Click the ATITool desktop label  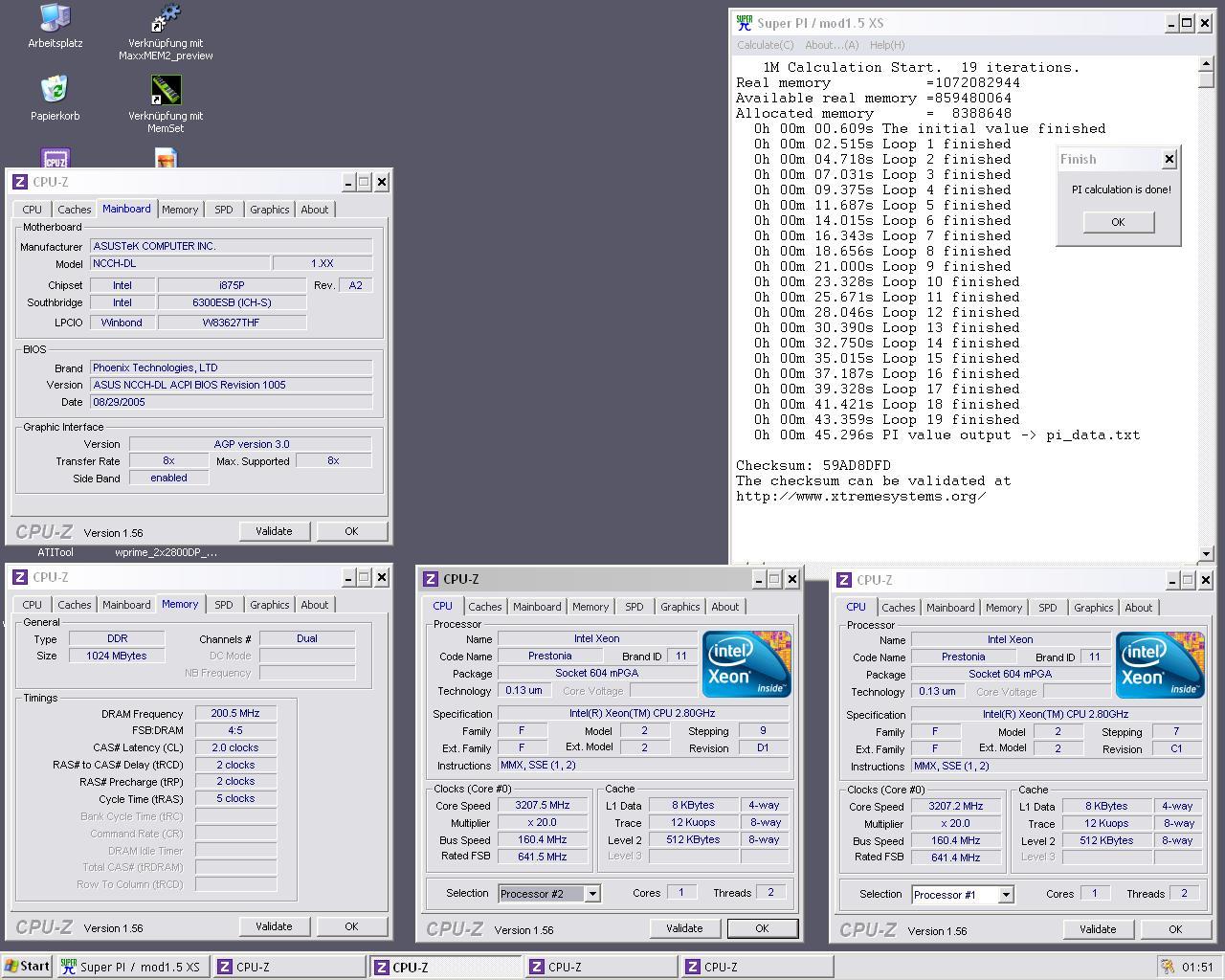tap(56, 552)
